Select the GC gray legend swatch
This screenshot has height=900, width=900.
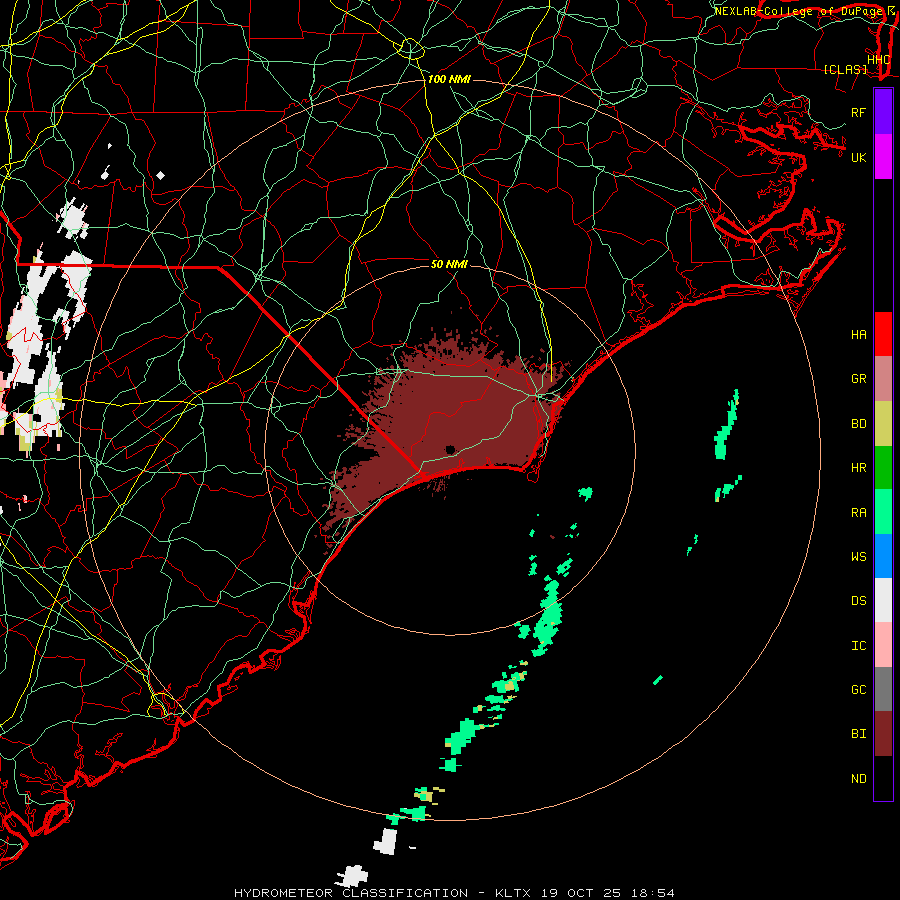tap(883, 689)
